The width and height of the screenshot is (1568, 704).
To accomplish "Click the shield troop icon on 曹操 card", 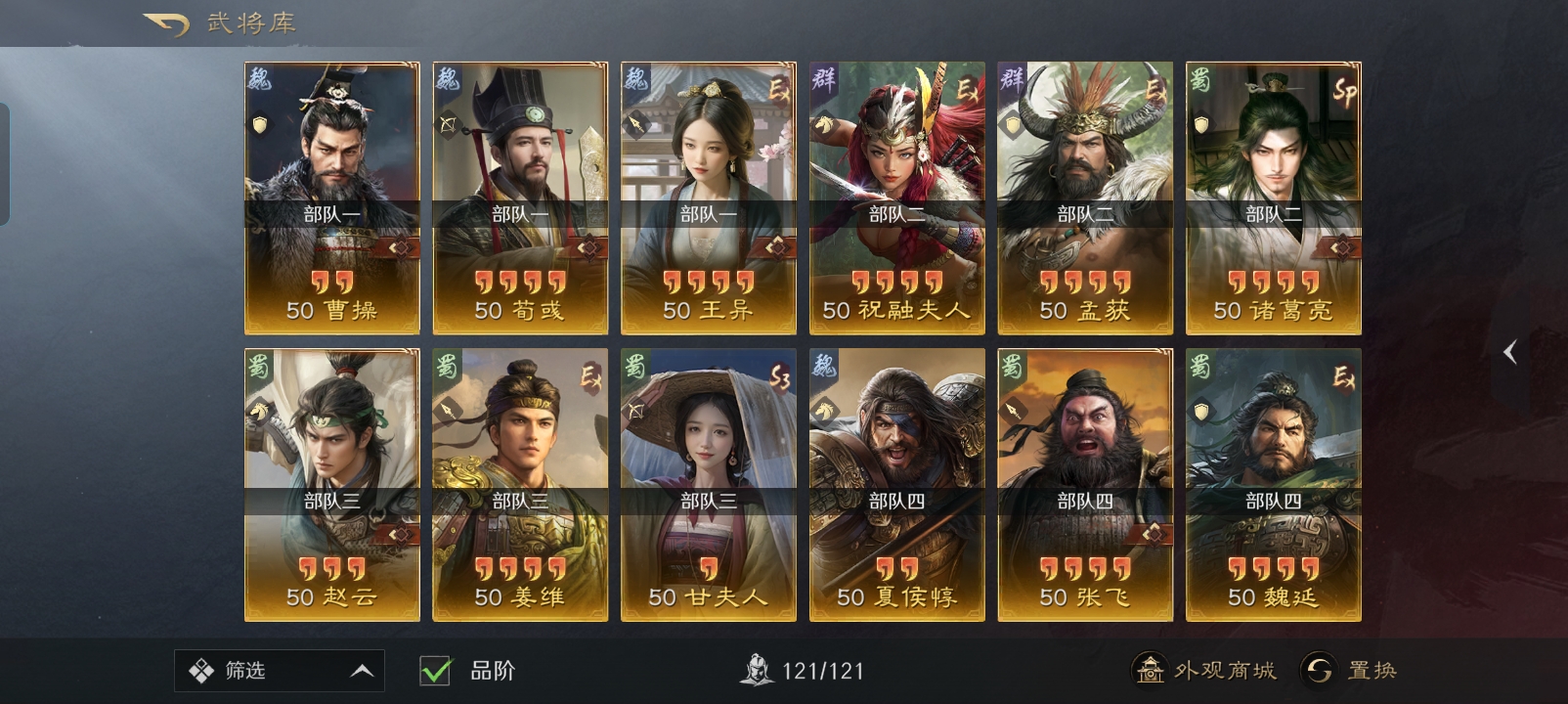I will click(x=260, y=124).
